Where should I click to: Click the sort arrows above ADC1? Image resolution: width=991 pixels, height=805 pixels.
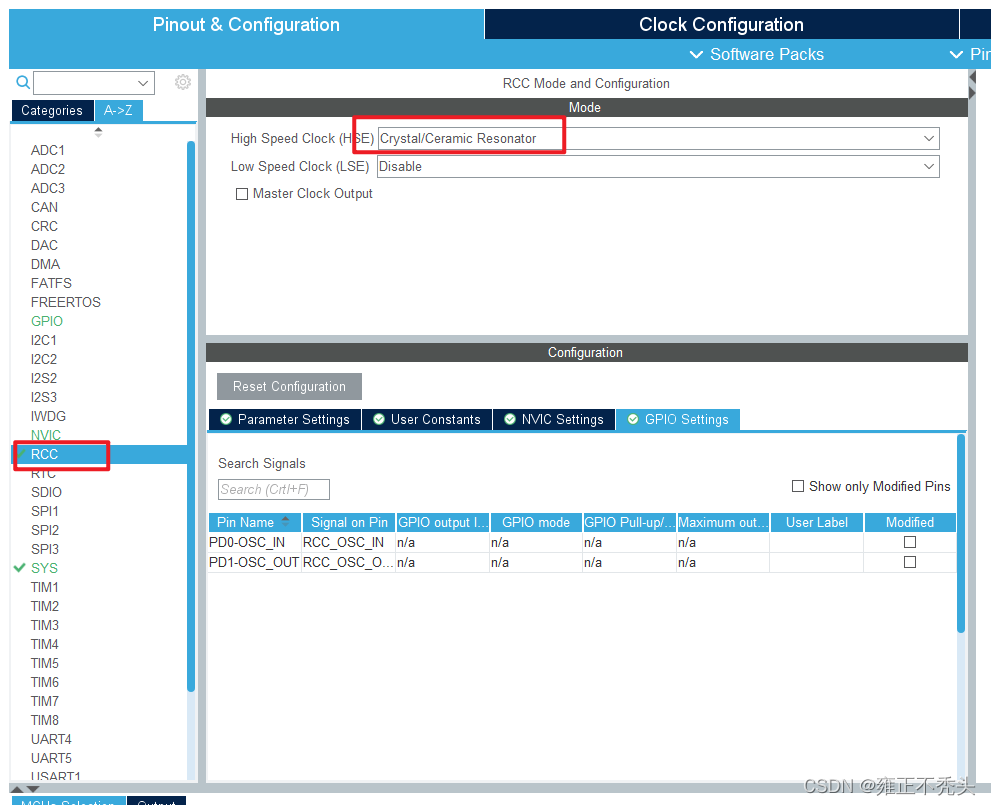tap(98, 132)
